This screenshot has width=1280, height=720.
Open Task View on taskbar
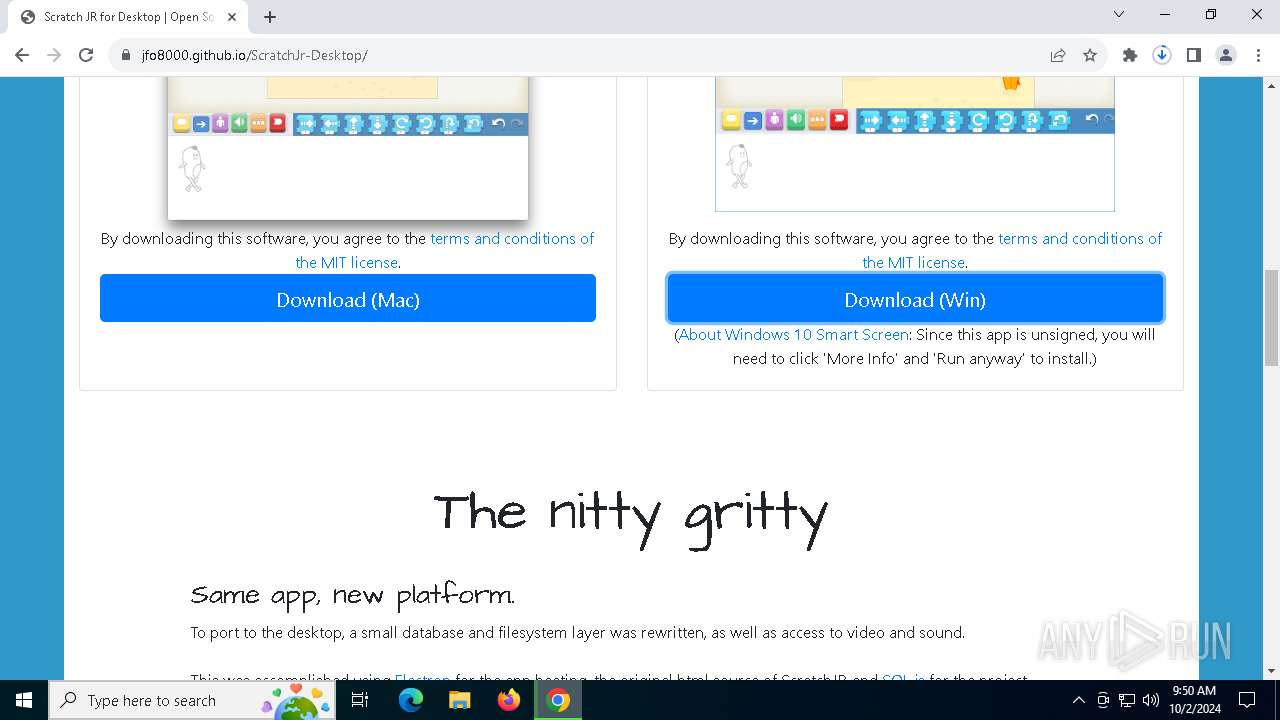pos(361,700)
